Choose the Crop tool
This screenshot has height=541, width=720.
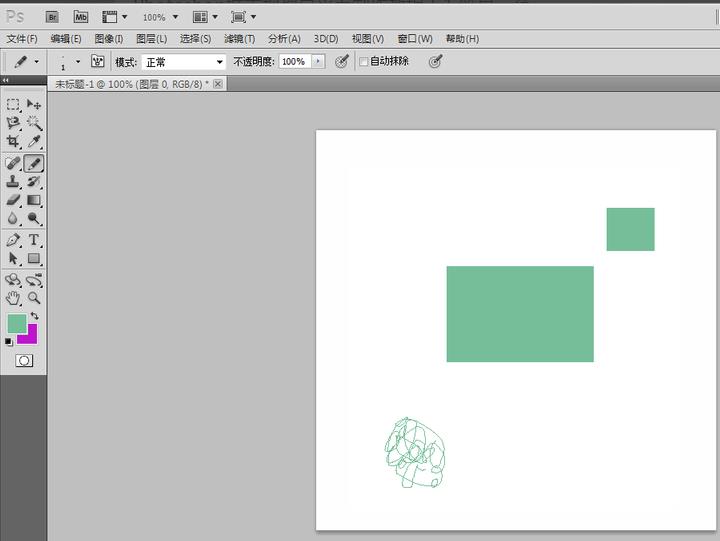click(x=13, y=142)
